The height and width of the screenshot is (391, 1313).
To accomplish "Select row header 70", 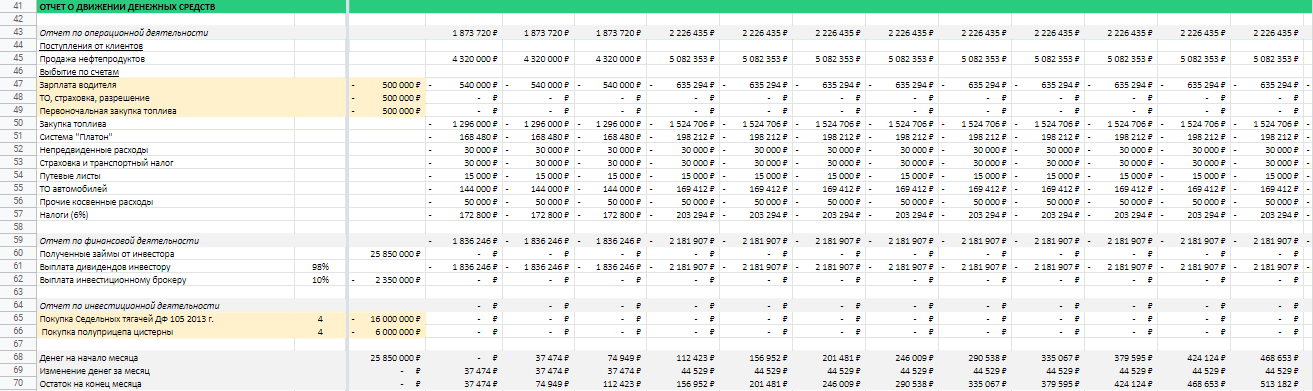I will (17, 384).
